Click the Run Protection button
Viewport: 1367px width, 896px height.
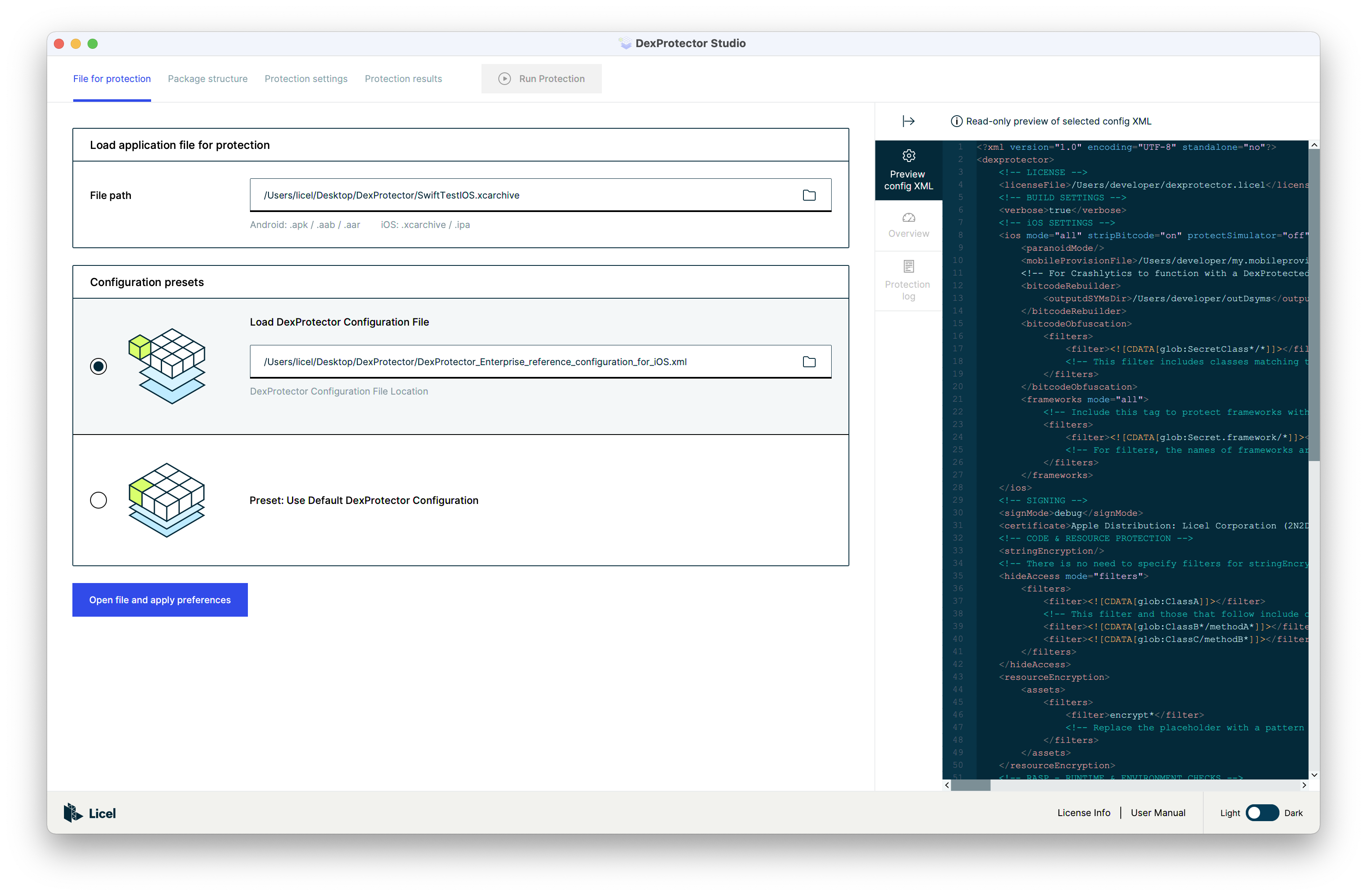(x=541, y=79)
